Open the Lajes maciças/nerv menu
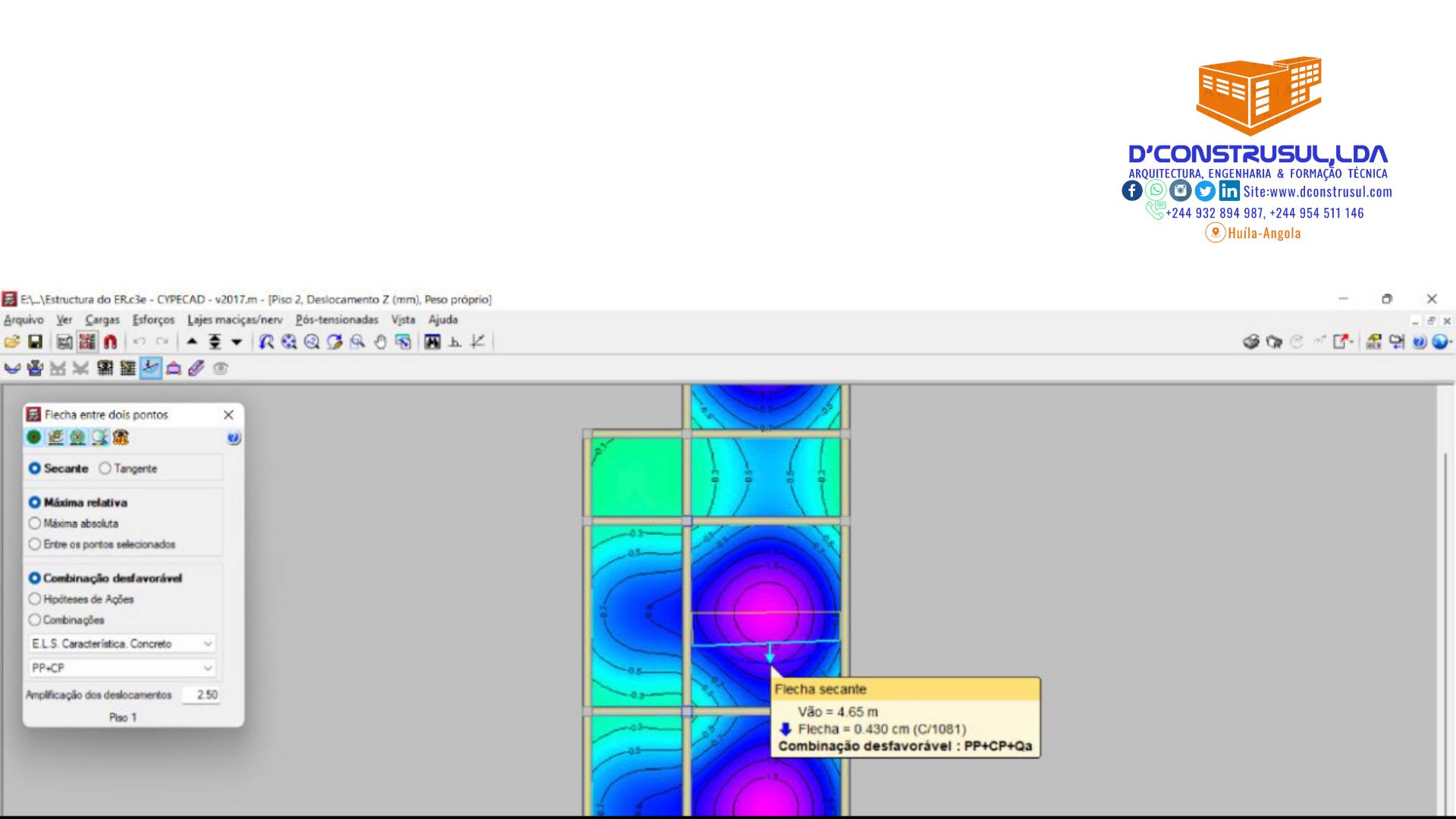Viewport: 1456px width, 819px height. 235,320
